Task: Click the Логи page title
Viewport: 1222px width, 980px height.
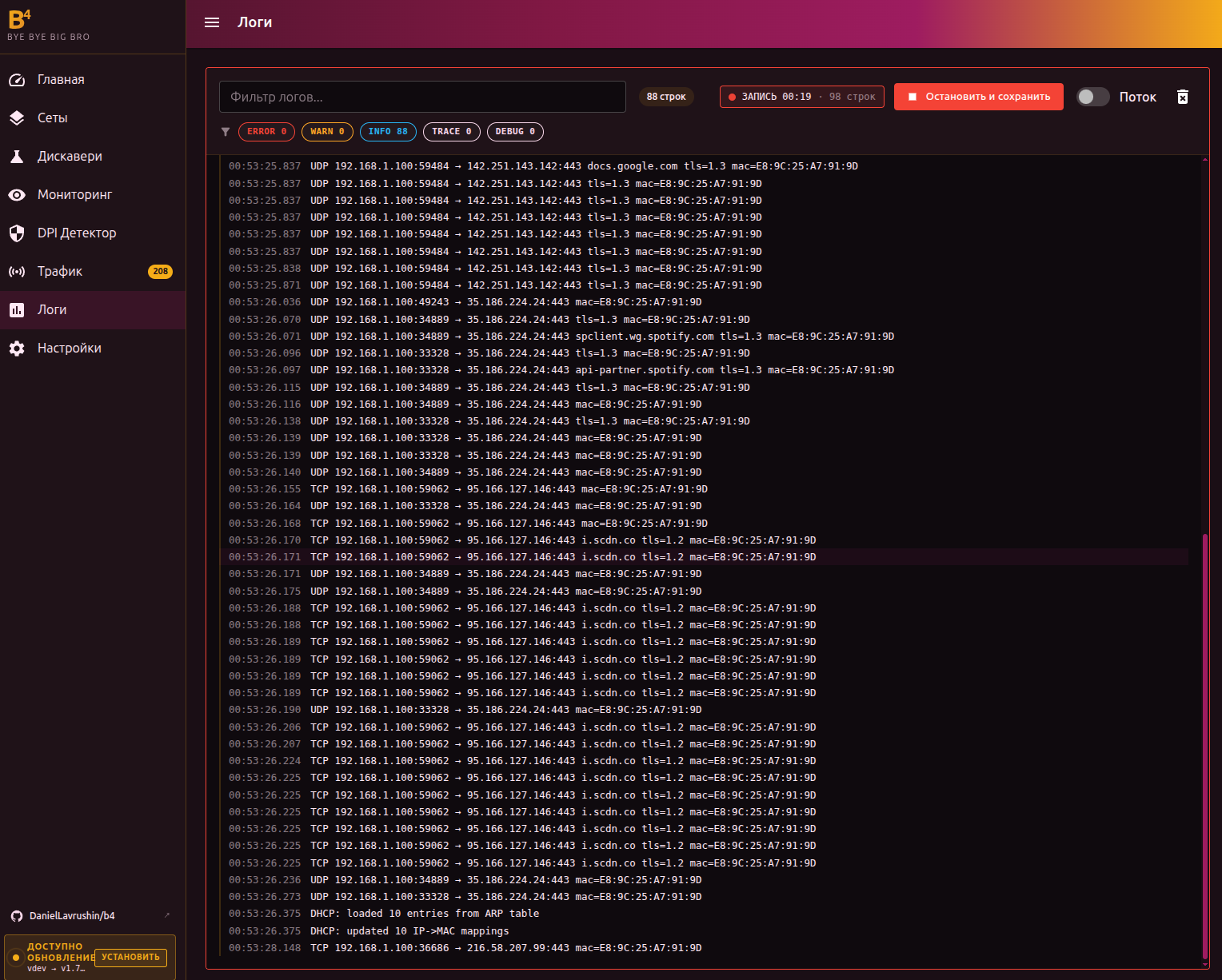Action: (x=254, y=22)
